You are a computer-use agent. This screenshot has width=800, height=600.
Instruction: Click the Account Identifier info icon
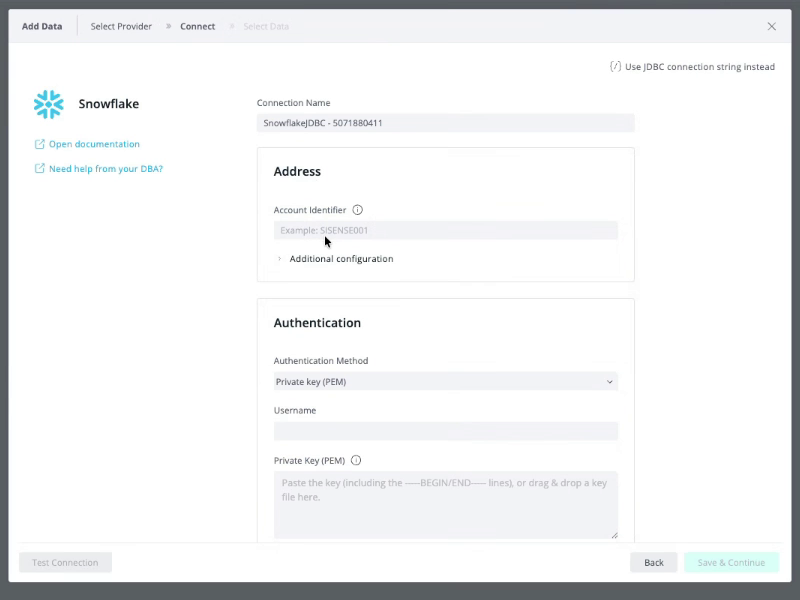click(358, 210)
